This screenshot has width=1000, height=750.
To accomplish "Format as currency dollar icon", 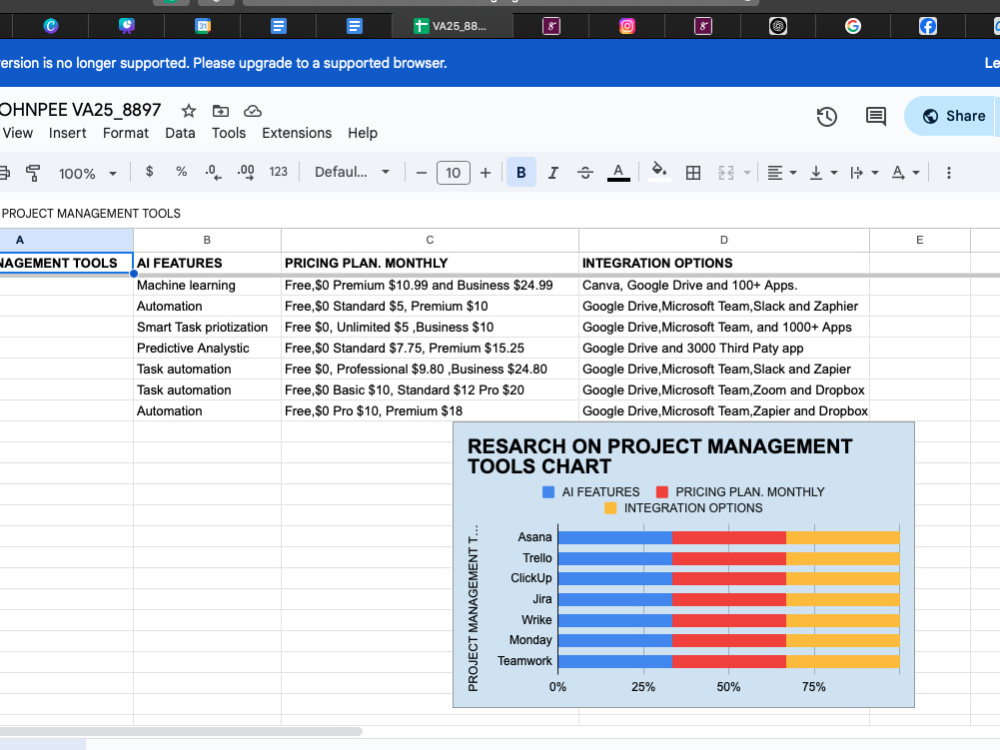I will 149,172.
